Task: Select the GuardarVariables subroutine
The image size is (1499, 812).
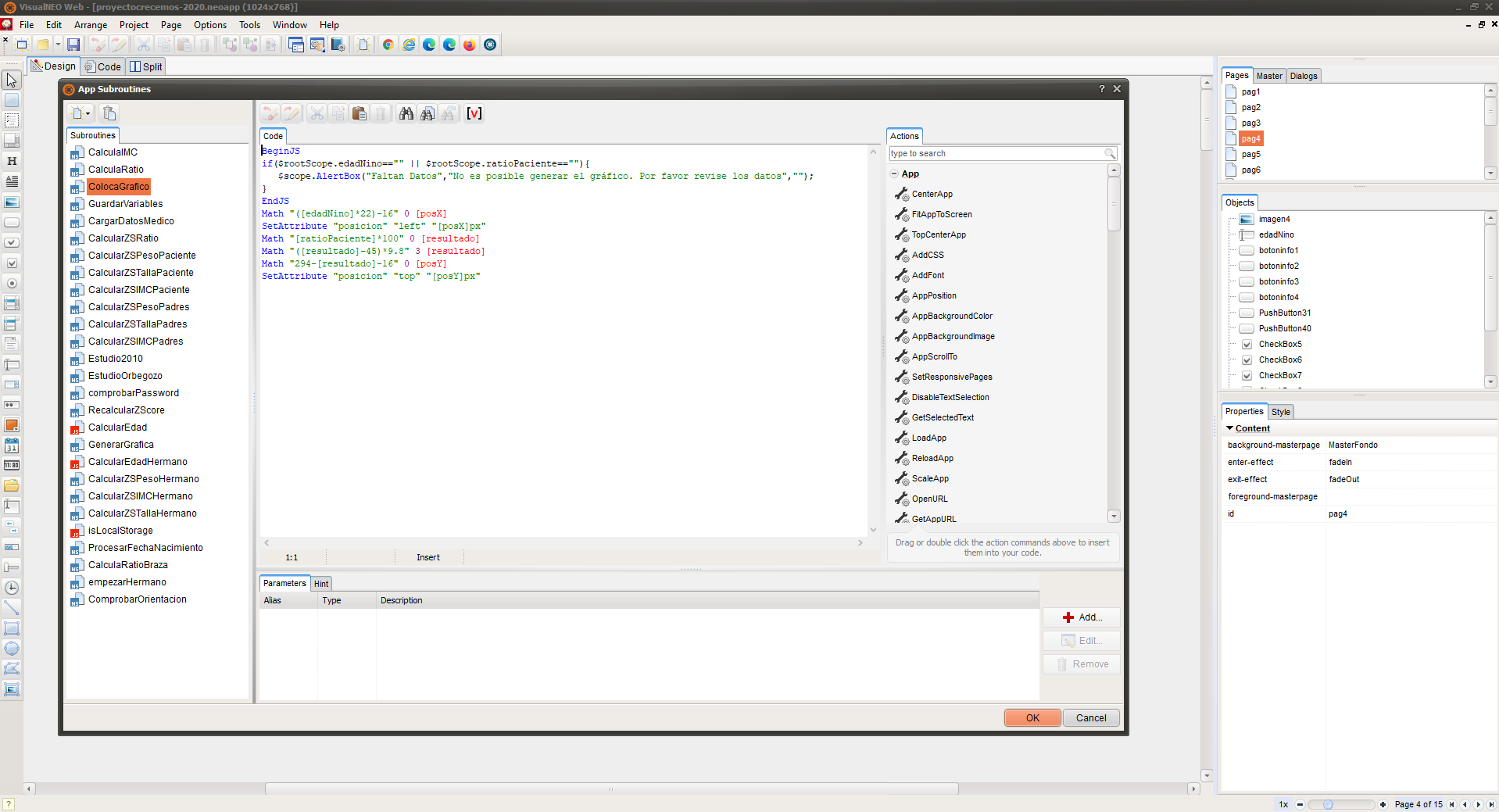Action: pyautogui.click(x=125, y=204)
